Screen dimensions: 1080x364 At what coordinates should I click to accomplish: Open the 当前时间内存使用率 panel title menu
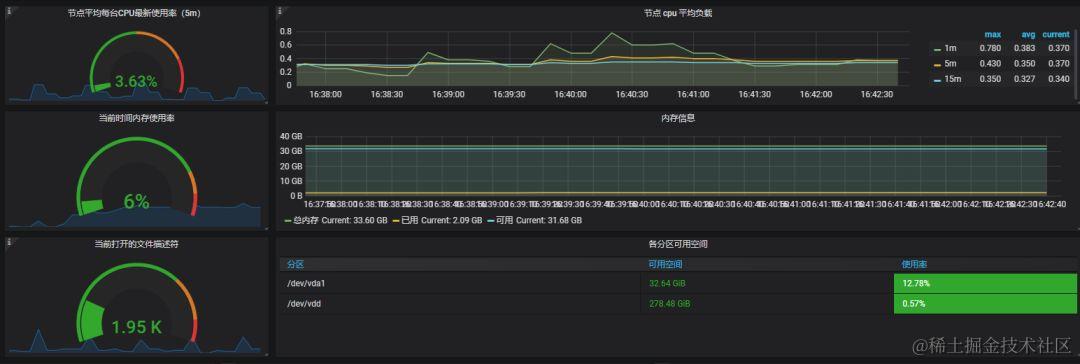tap(136, 119)
